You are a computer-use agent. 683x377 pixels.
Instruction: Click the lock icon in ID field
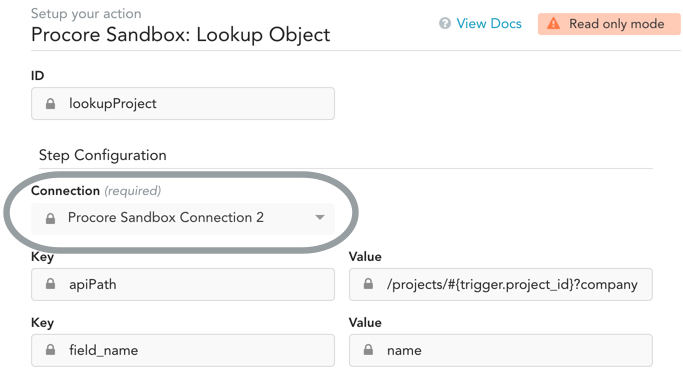pyautogui.click(x=51, y=104)
